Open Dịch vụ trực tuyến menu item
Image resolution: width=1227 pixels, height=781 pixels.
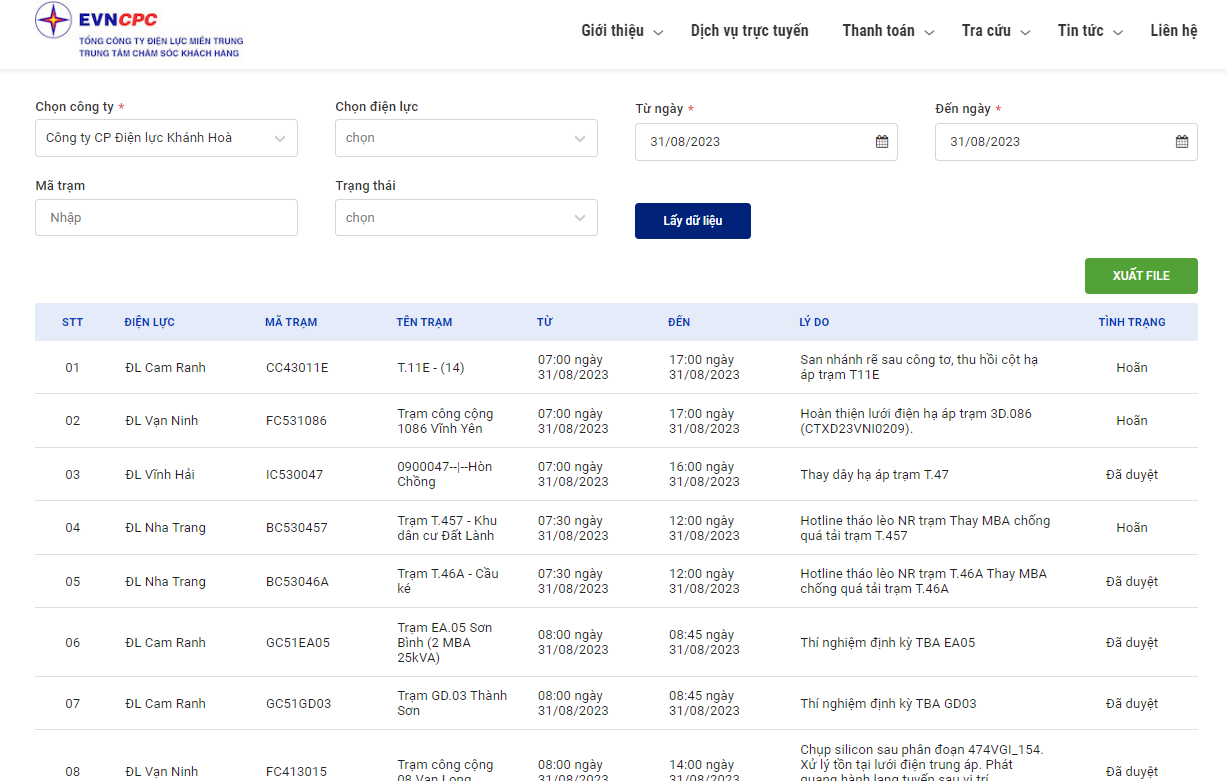(x=750, y=31)
